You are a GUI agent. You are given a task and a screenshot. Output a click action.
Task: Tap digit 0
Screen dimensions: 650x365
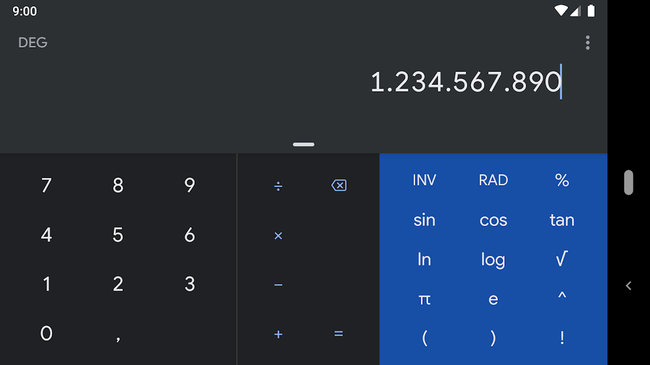pyautogui.click(x=46, y=333)
